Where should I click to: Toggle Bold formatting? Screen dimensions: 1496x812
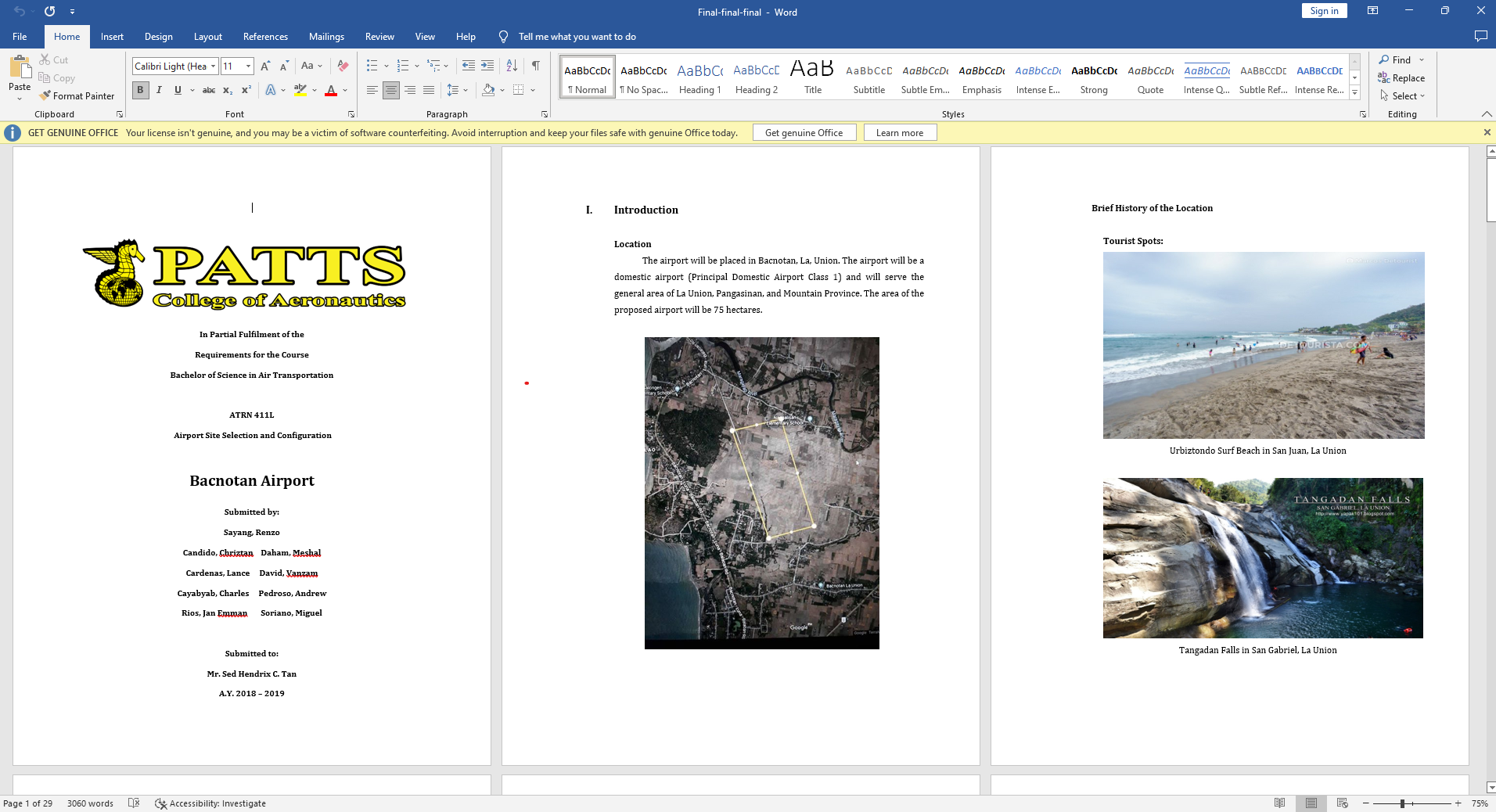pos(140,91)
